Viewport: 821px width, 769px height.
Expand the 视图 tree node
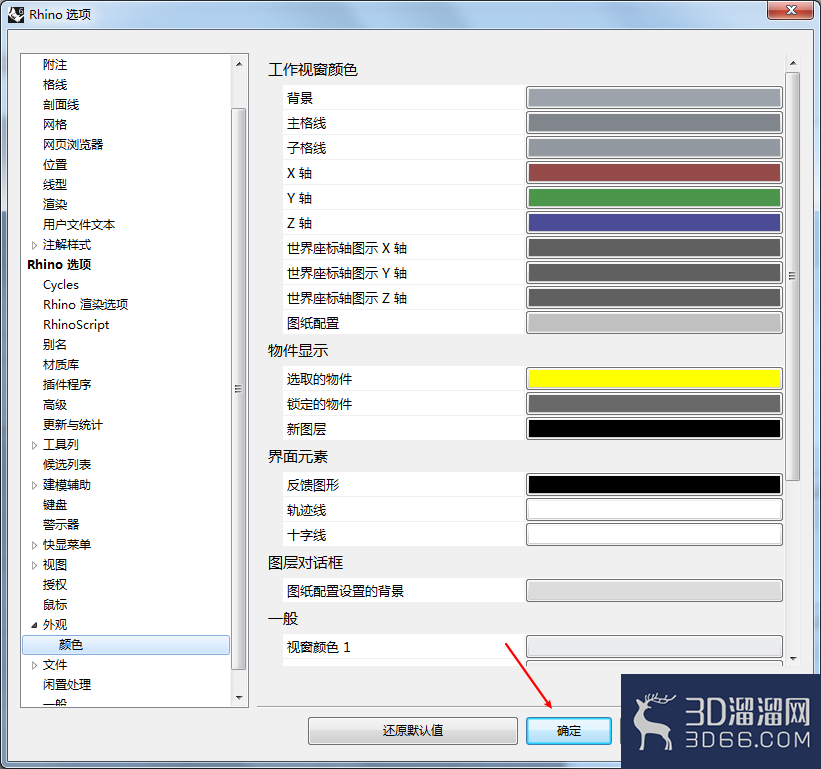pos(34,565)
